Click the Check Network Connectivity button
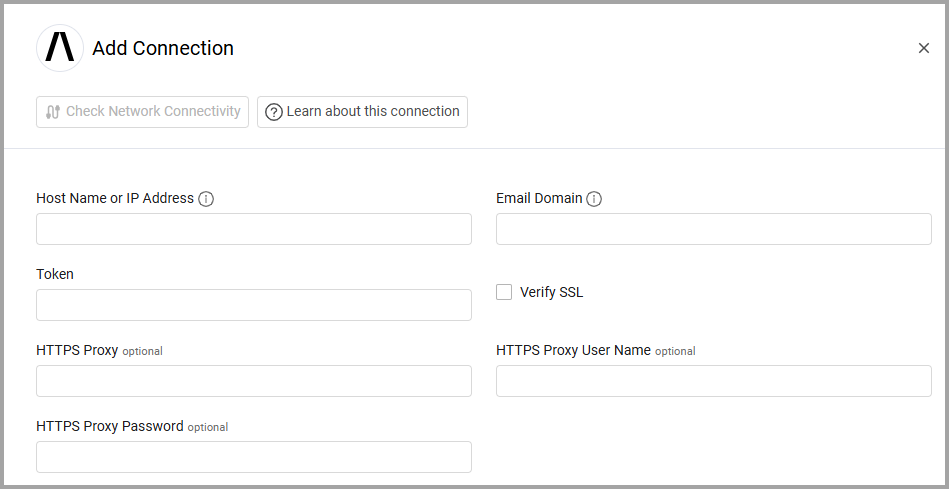The height and width of the screenshot is (489, 949). coord(142,112)
